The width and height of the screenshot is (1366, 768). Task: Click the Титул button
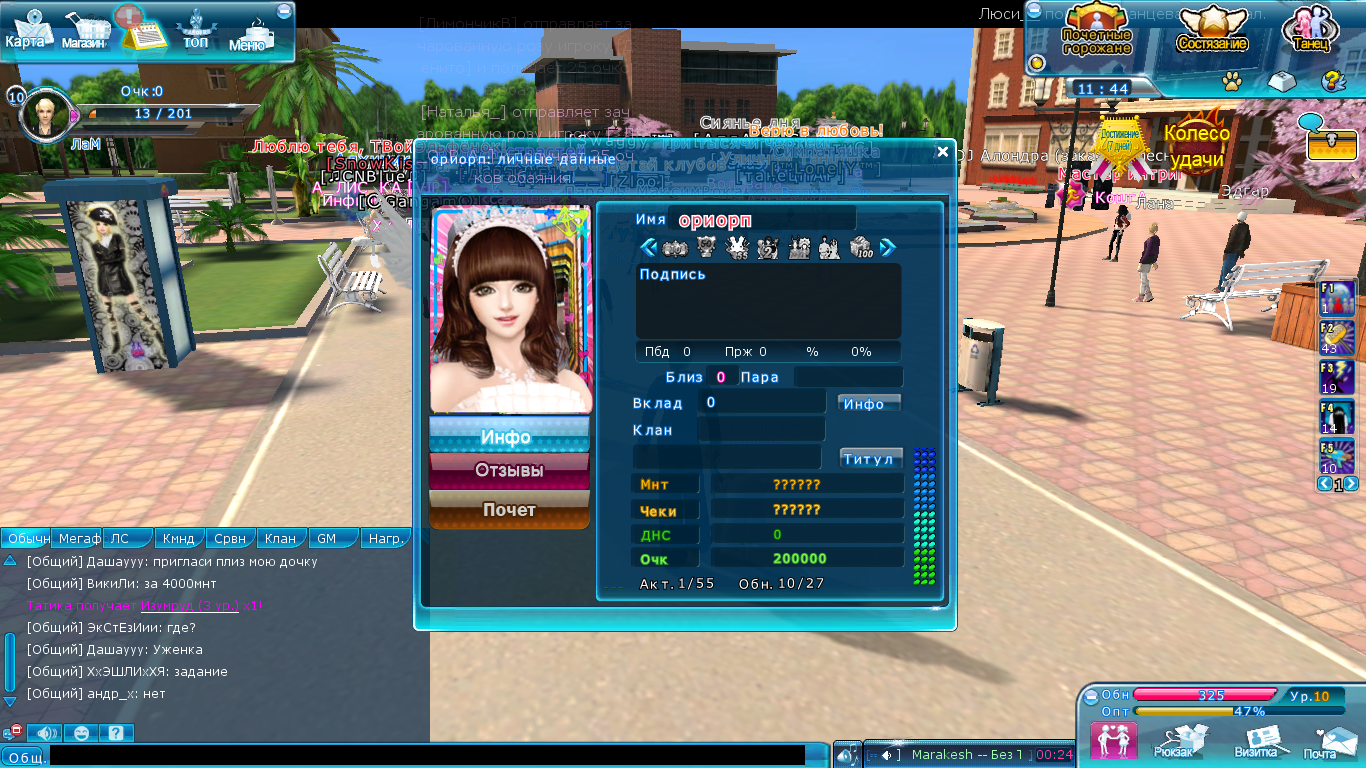point(871,458)
